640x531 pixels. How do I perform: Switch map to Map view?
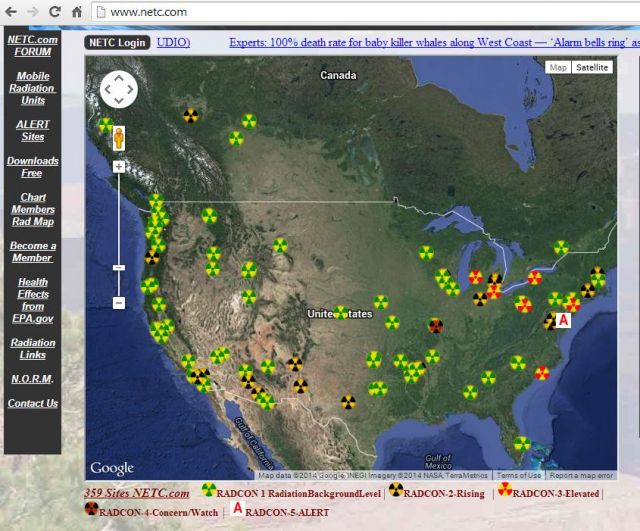click(557, 67)
